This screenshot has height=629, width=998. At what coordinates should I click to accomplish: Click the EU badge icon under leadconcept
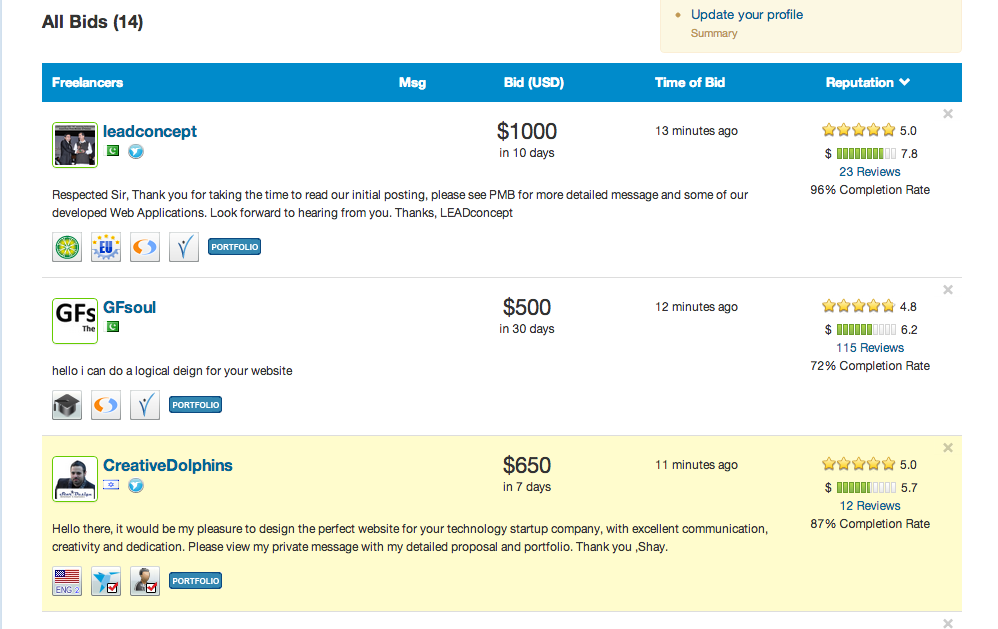point(106,247)
